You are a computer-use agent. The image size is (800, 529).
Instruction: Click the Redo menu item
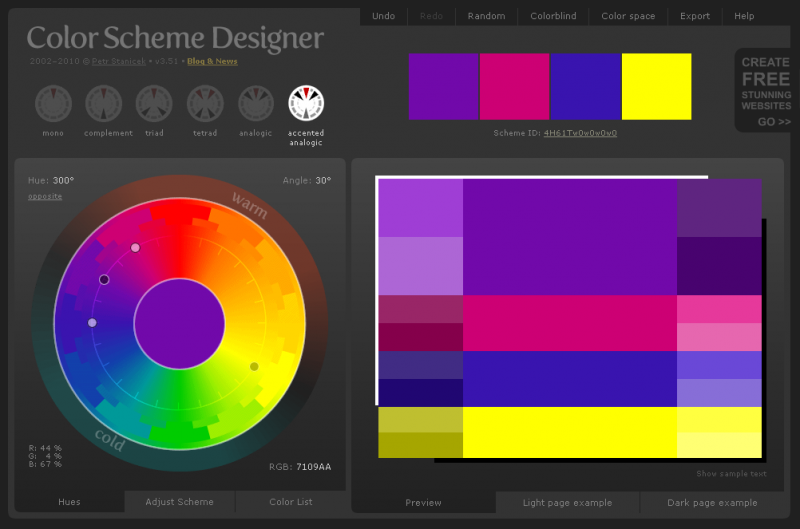pyautogui.click(x=431, y=16)
